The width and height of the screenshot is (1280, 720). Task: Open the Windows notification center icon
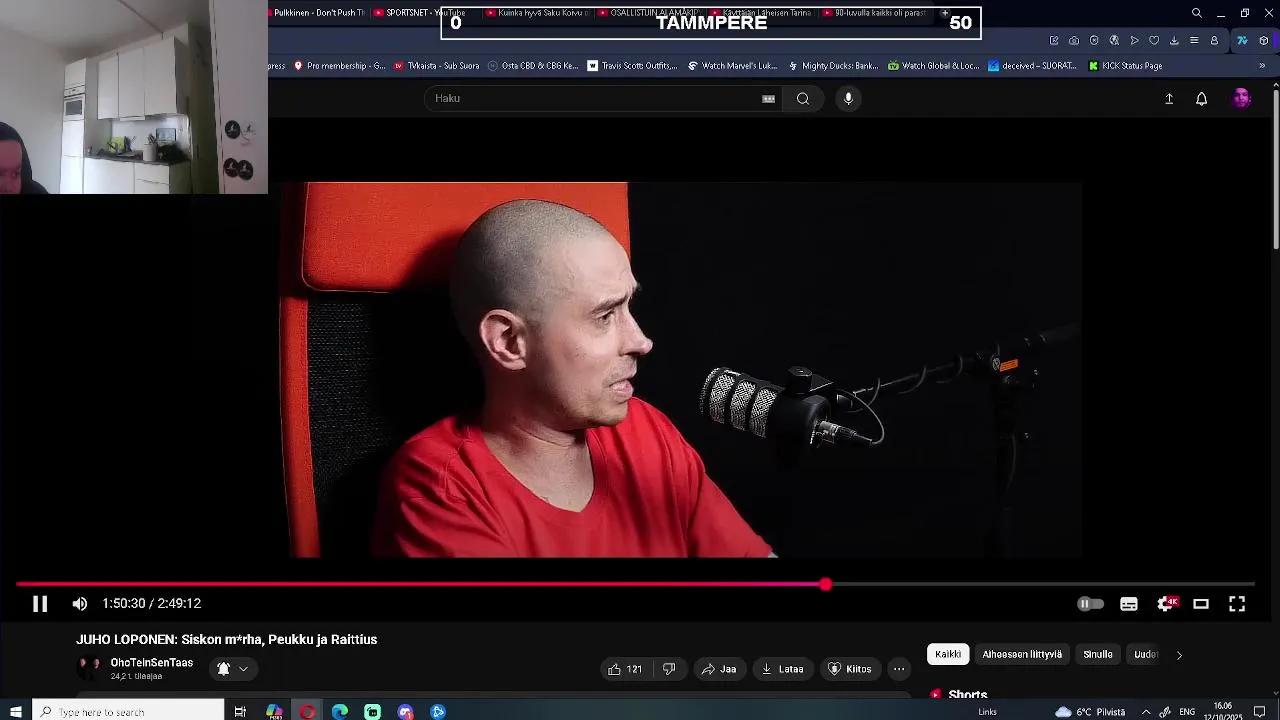(1260, 712)
